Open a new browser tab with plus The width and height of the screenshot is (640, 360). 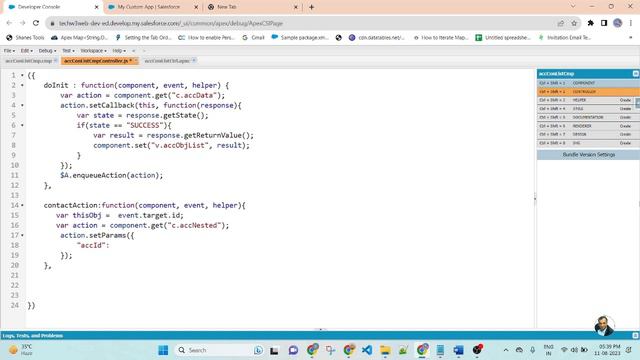311,7
